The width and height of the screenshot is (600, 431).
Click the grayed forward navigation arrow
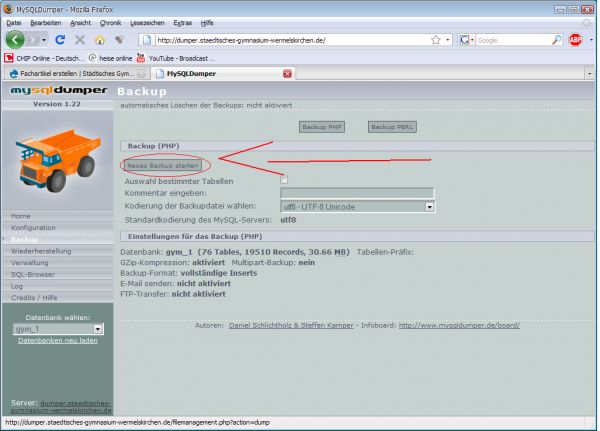point(33,40)
